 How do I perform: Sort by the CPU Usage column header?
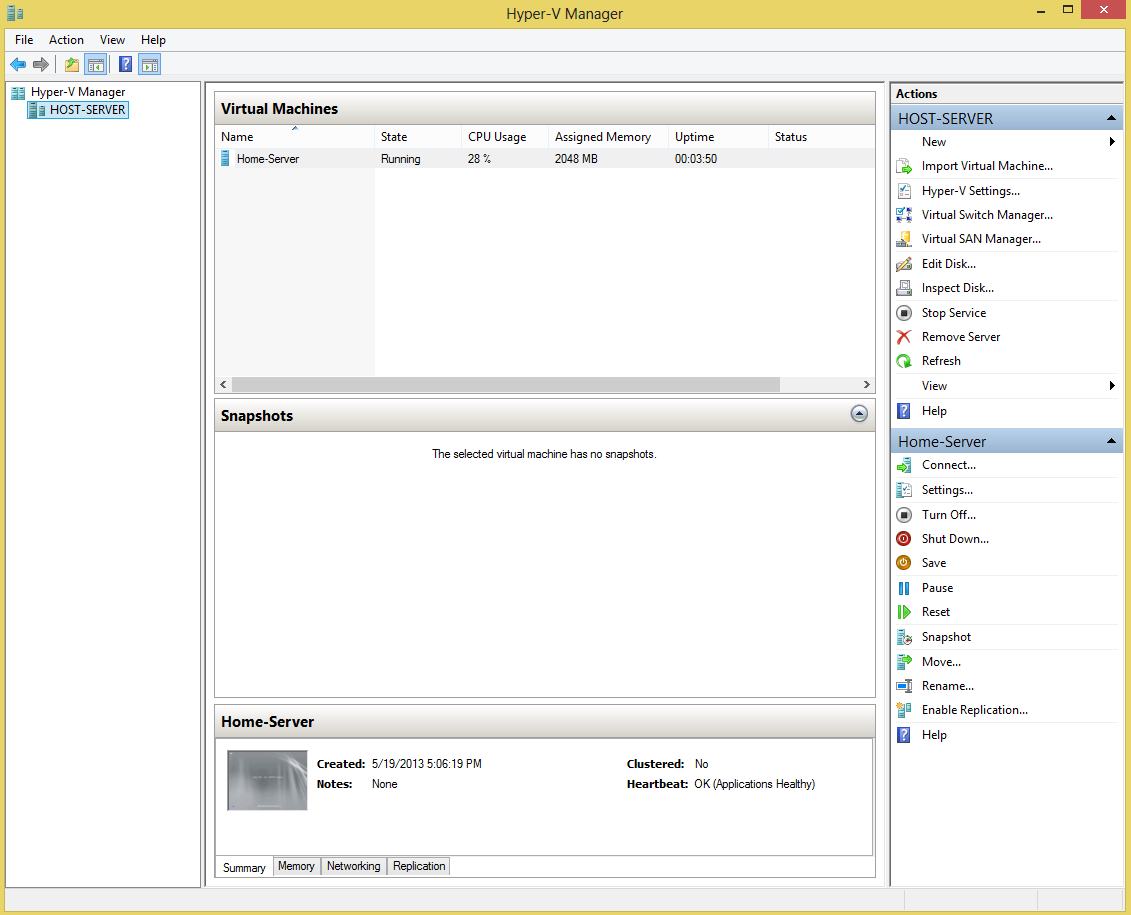click(x=505, y=137)
